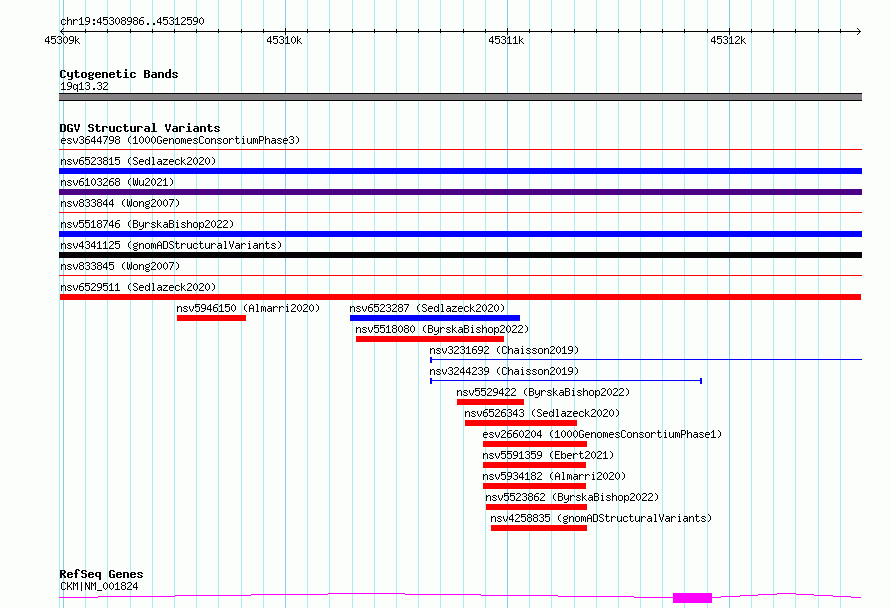Viewport: 890px width, 608px height.
Task: Click the nsv5529422 (ByrskaBishop2022) label
Action: (543, 392)
